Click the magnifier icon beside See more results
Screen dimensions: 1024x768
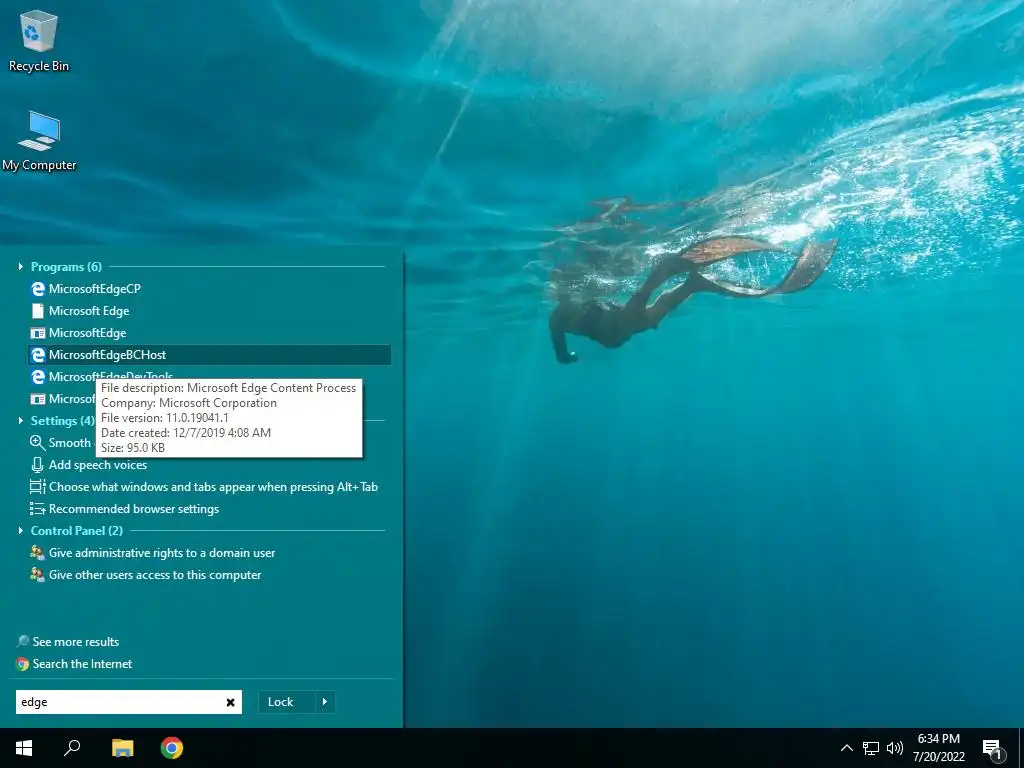[23, 642]
